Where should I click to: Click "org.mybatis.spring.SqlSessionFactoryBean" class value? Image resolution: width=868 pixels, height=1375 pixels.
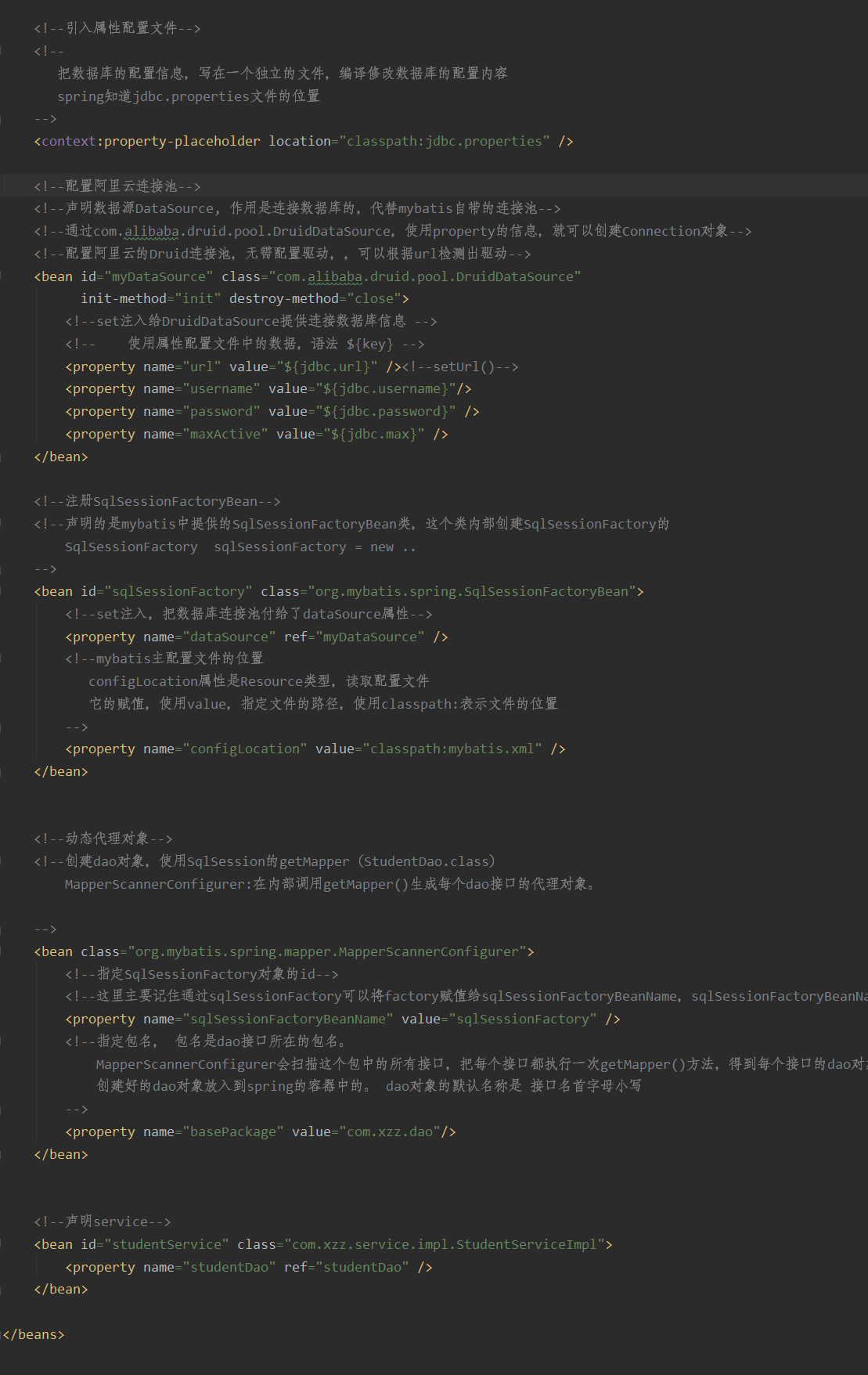[x=471, y=591]
